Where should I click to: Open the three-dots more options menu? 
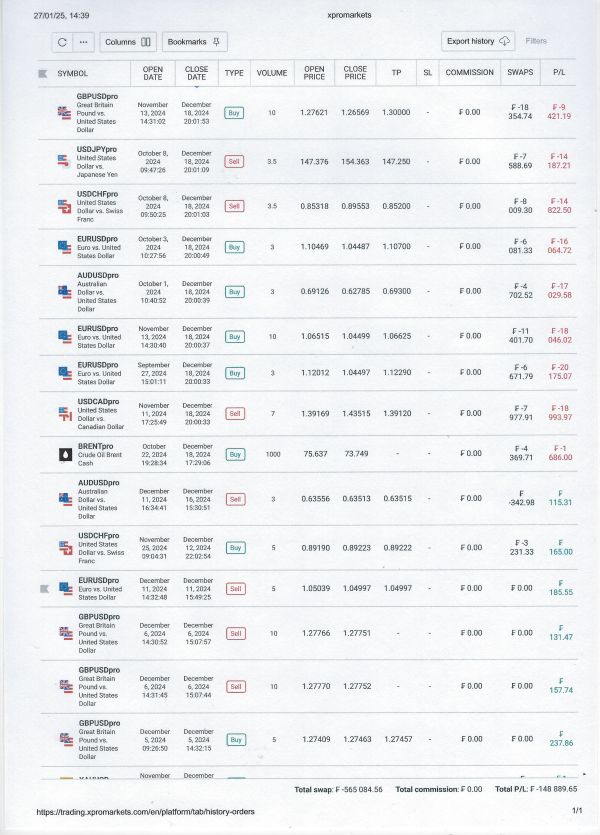coord(84,42)
